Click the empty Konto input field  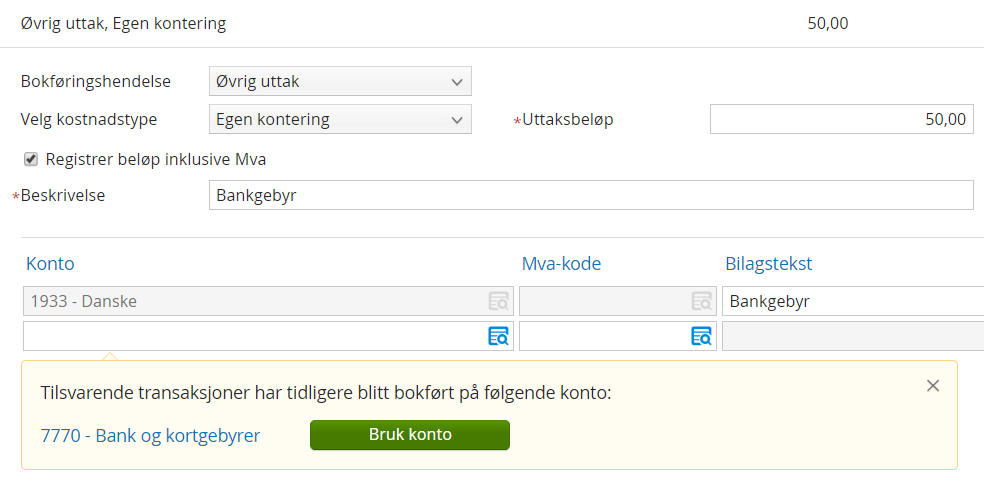click(254, 336)
